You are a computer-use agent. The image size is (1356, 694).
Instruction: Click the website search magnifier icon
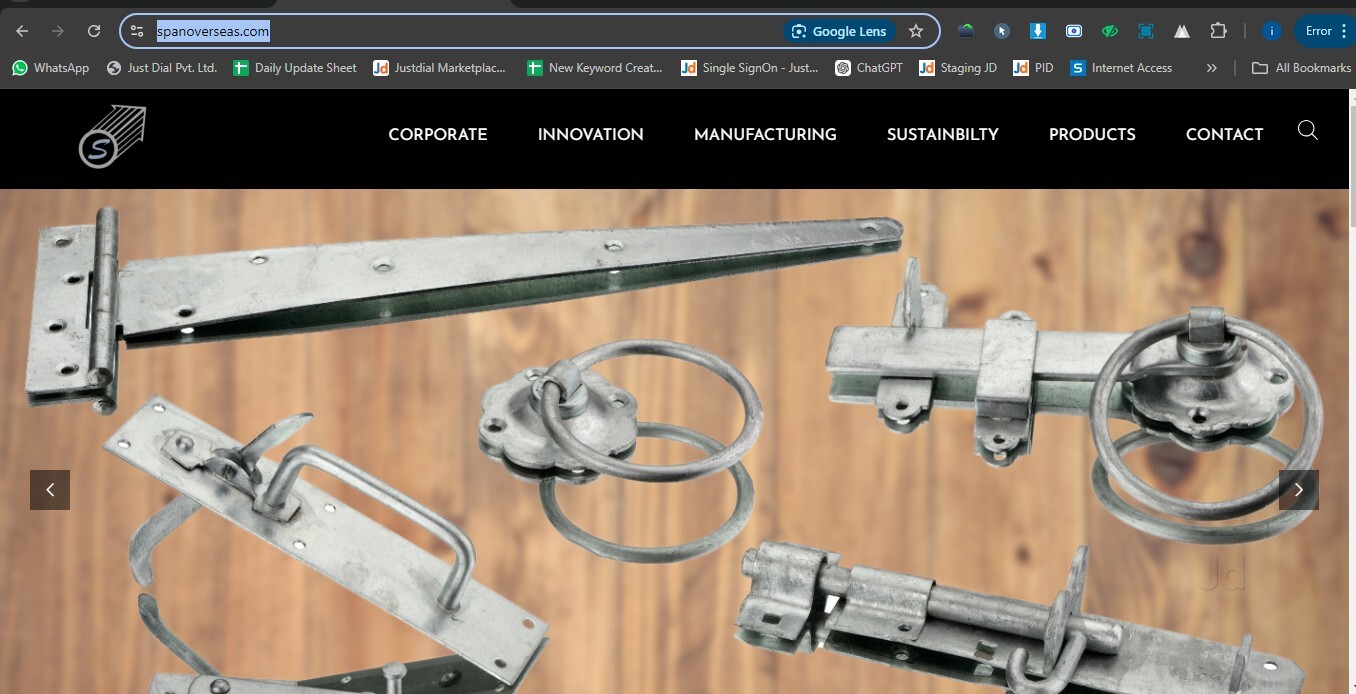pyautogui.click(x=1307, y=130)
